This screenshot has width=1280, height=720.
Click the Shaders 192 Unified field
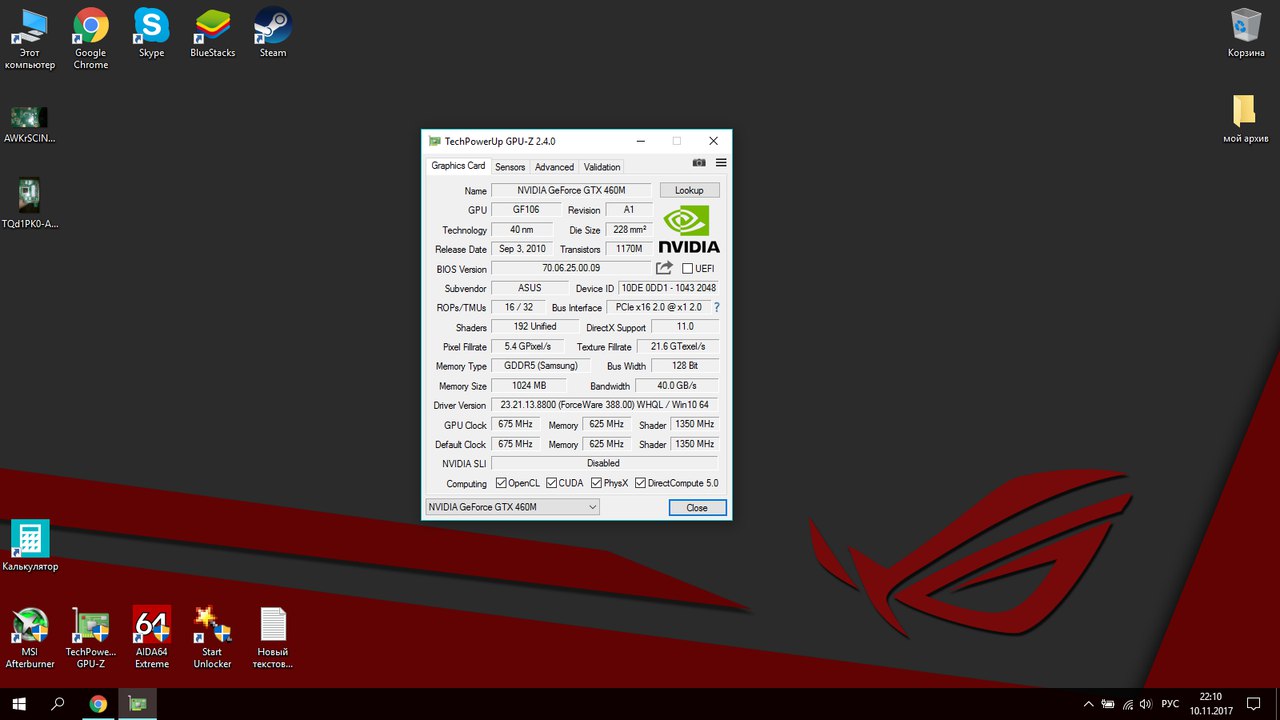535,327
